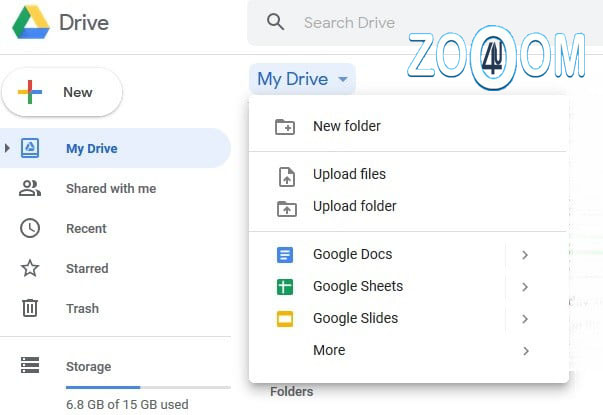Screen dimensions: 603x415
Task: Click the New folder icon
Action: (285, 127)
